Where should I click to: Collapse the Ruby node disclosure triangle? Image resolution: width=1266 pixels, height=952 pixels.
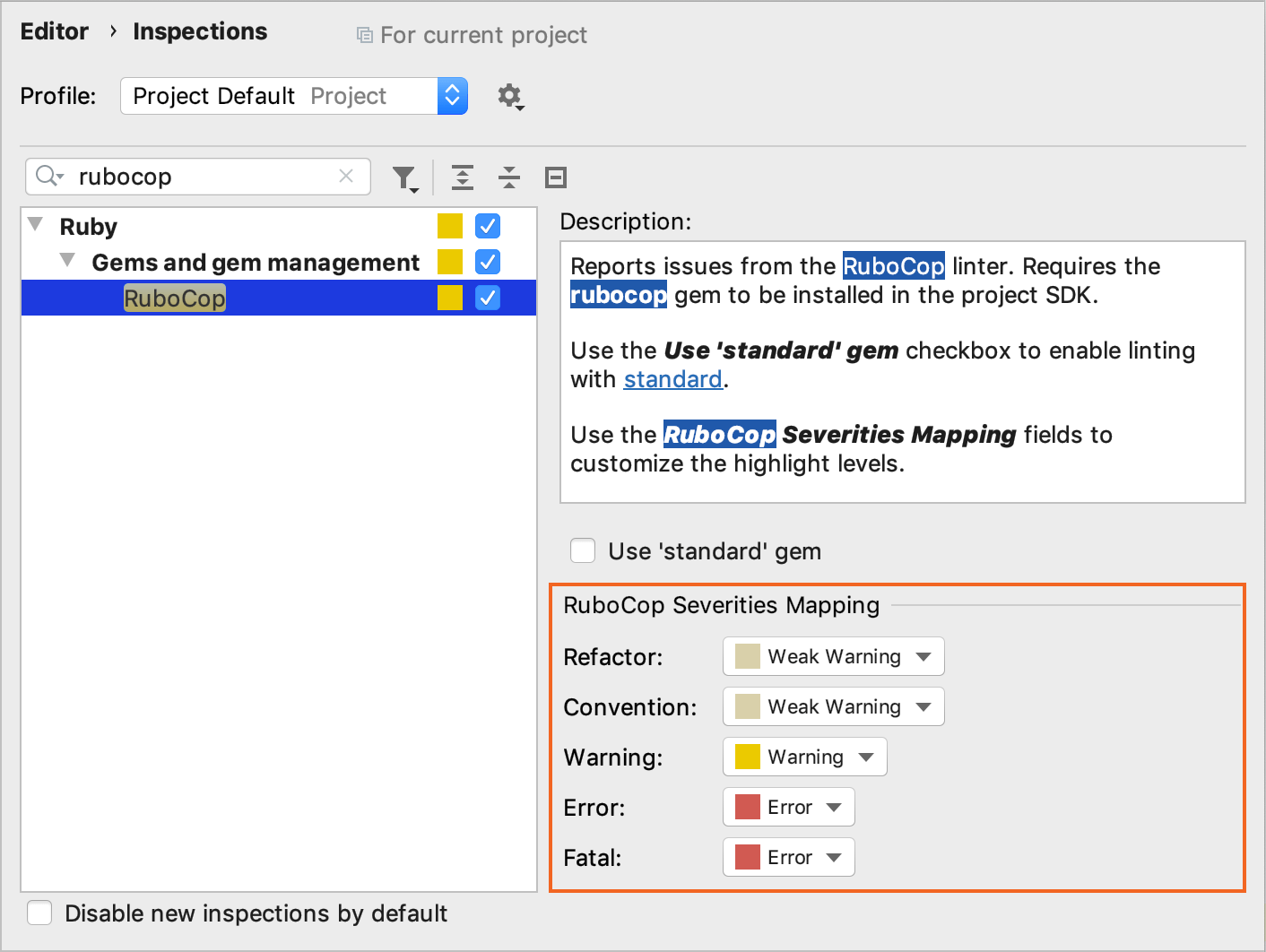34,225
